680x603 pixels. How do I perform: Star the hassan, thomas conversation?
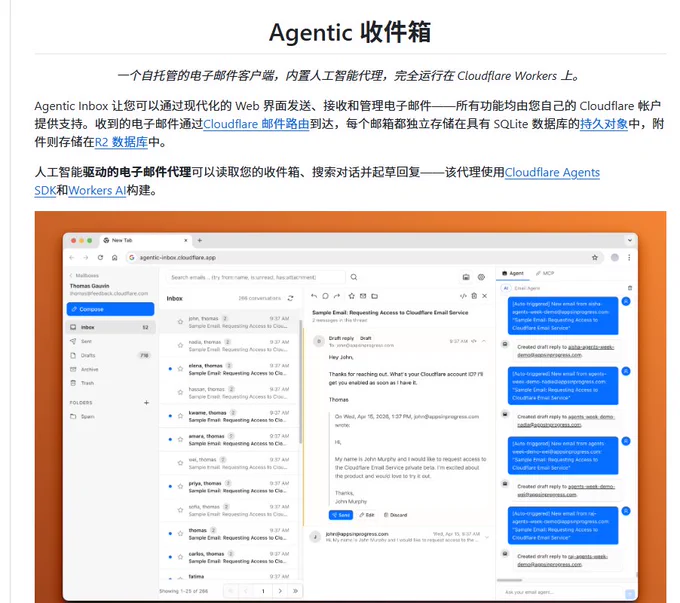tap(180, 392)
